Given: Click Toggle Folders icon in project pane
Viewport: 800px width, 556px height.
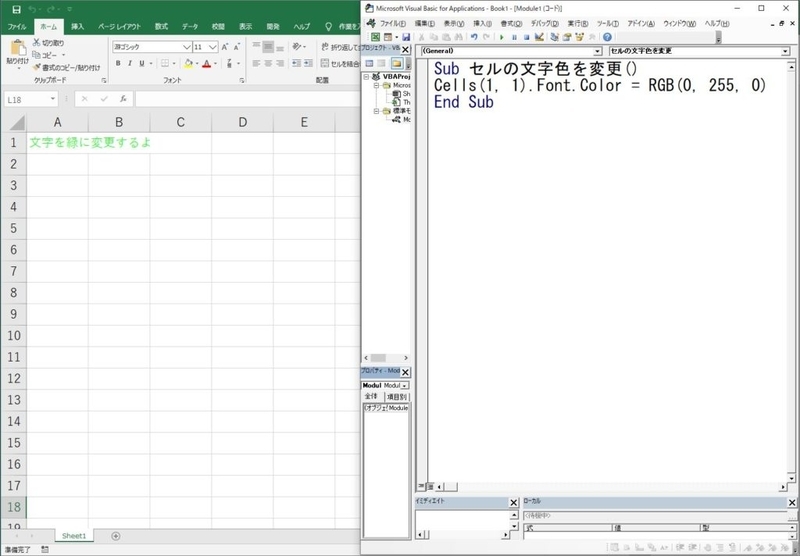Looking at the screenshot, I should pos(396,63).
